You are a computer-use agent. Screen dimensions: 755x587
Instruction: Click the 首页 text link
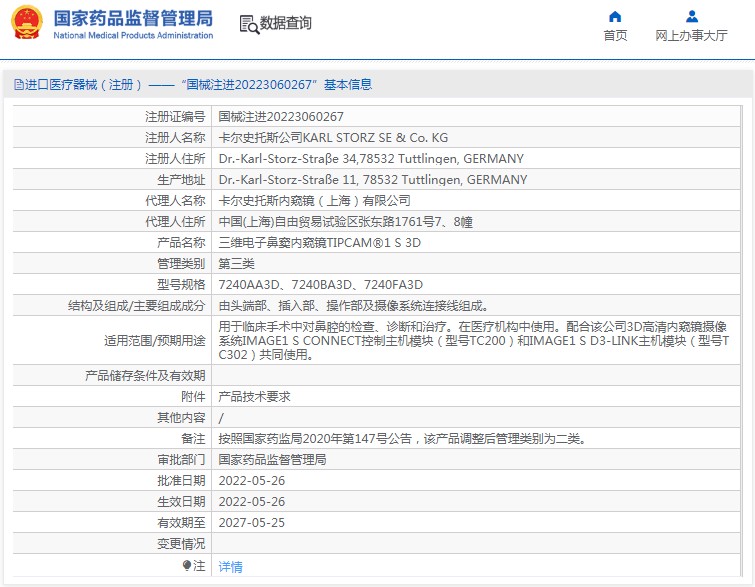615,36
